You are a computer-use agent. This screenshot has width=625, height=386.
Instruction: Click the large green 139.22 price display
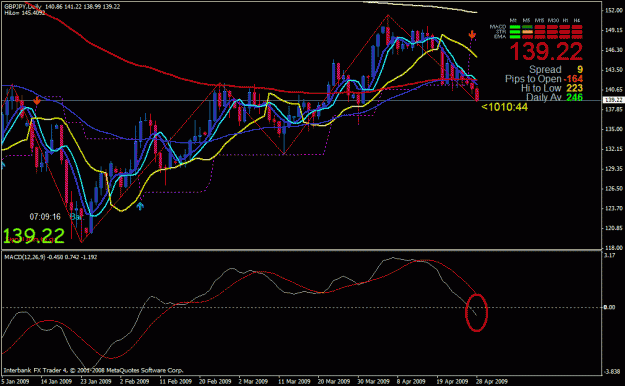pyautogui.click(x=33, y=236)
